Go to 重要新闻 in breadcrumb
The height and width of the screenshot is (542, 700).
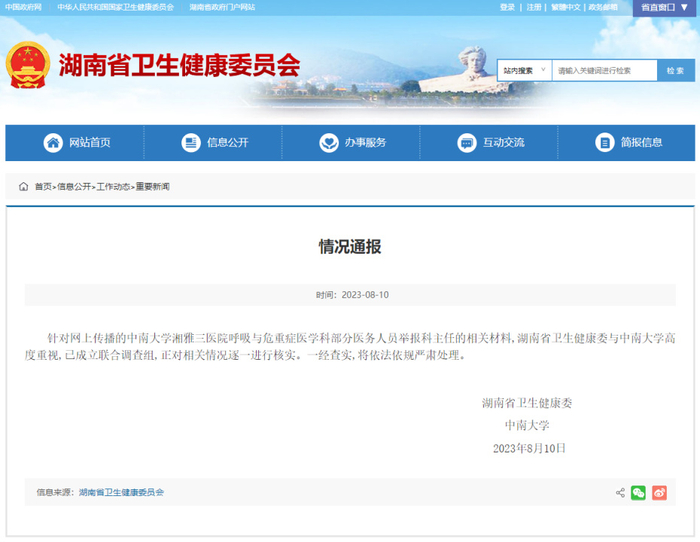(153, 187)
